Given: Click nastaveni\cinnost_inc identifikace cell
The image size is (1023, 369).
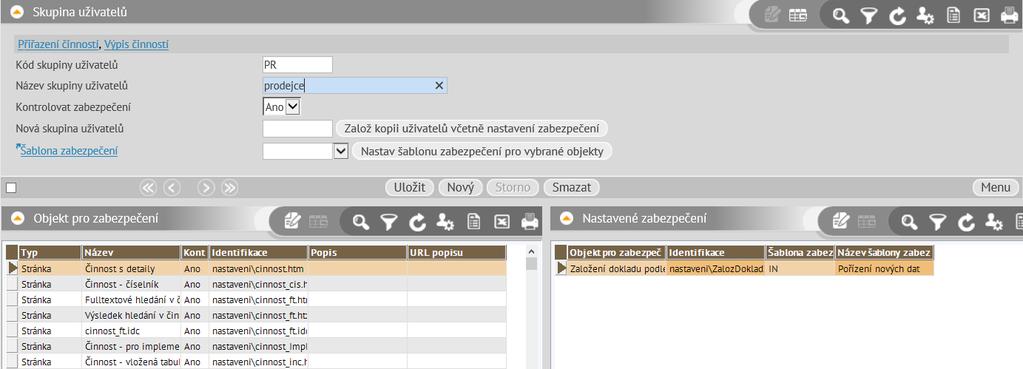Looking at the screenshot, I should [x=258, y=361].
